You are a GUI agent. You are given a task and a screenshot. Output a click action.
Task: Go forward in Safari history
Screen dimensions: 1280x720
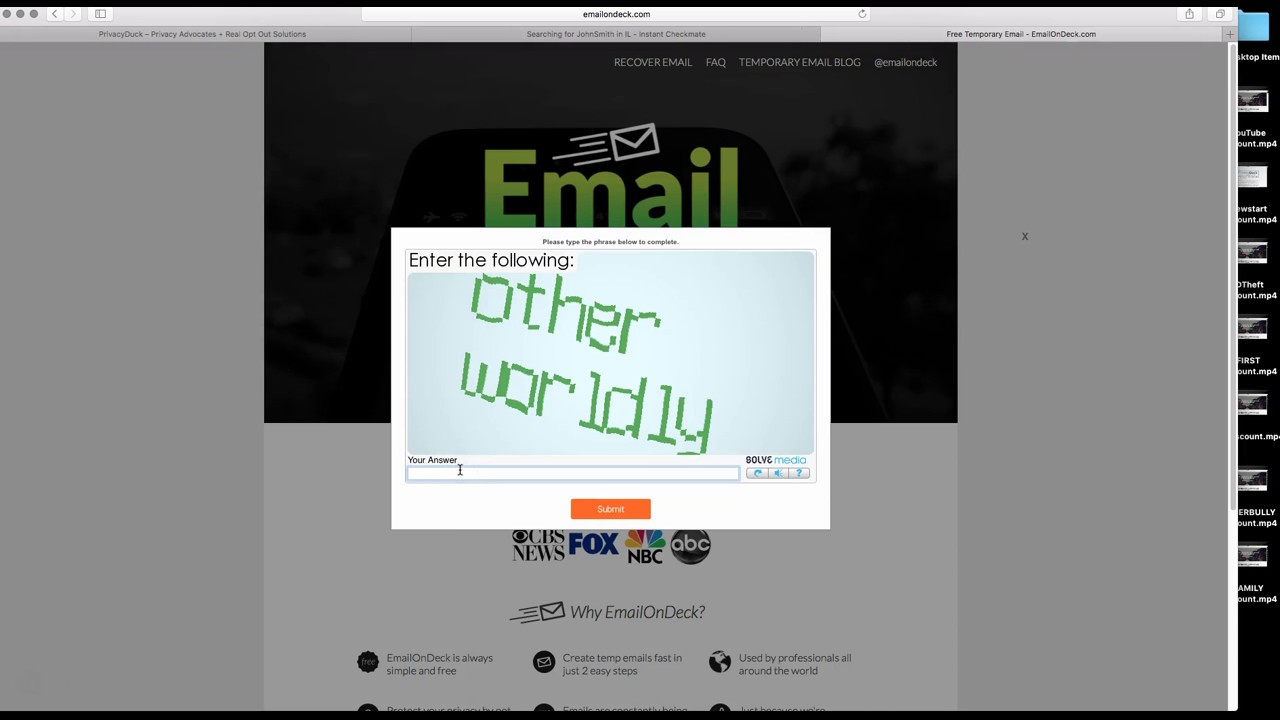pos(73,14)
